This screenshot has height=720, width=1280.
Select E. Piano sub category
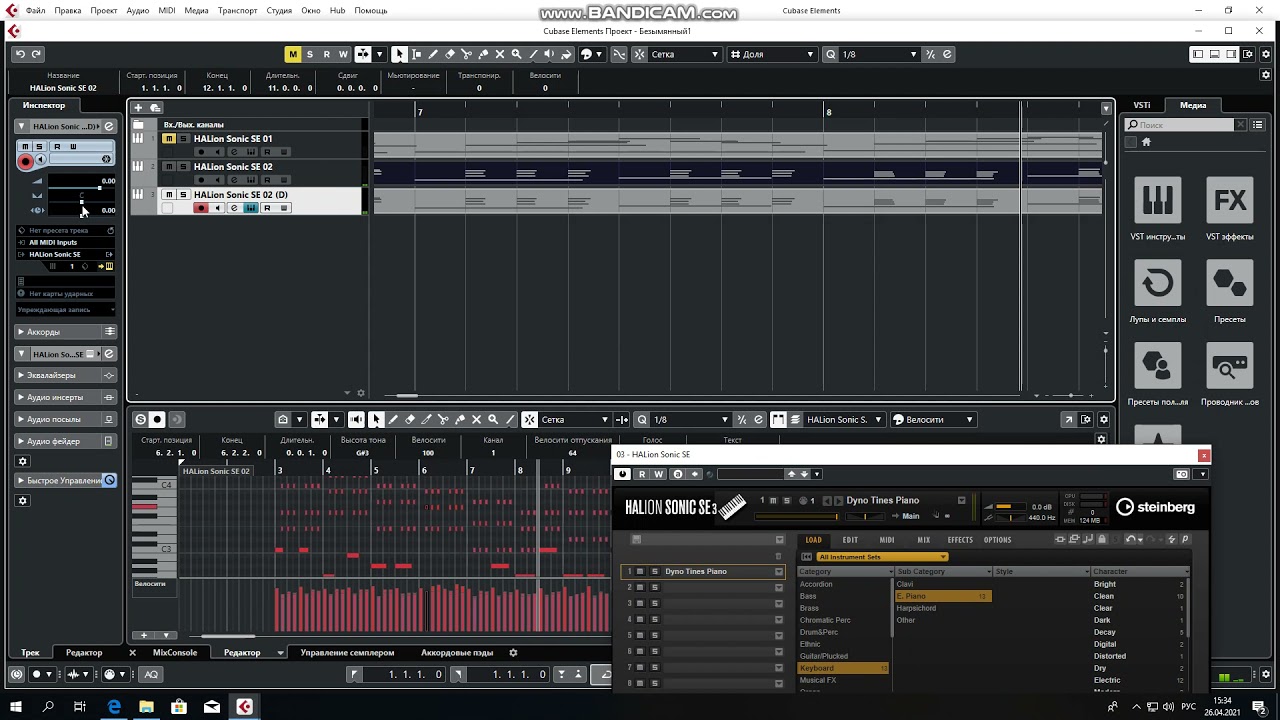(942, 596)
